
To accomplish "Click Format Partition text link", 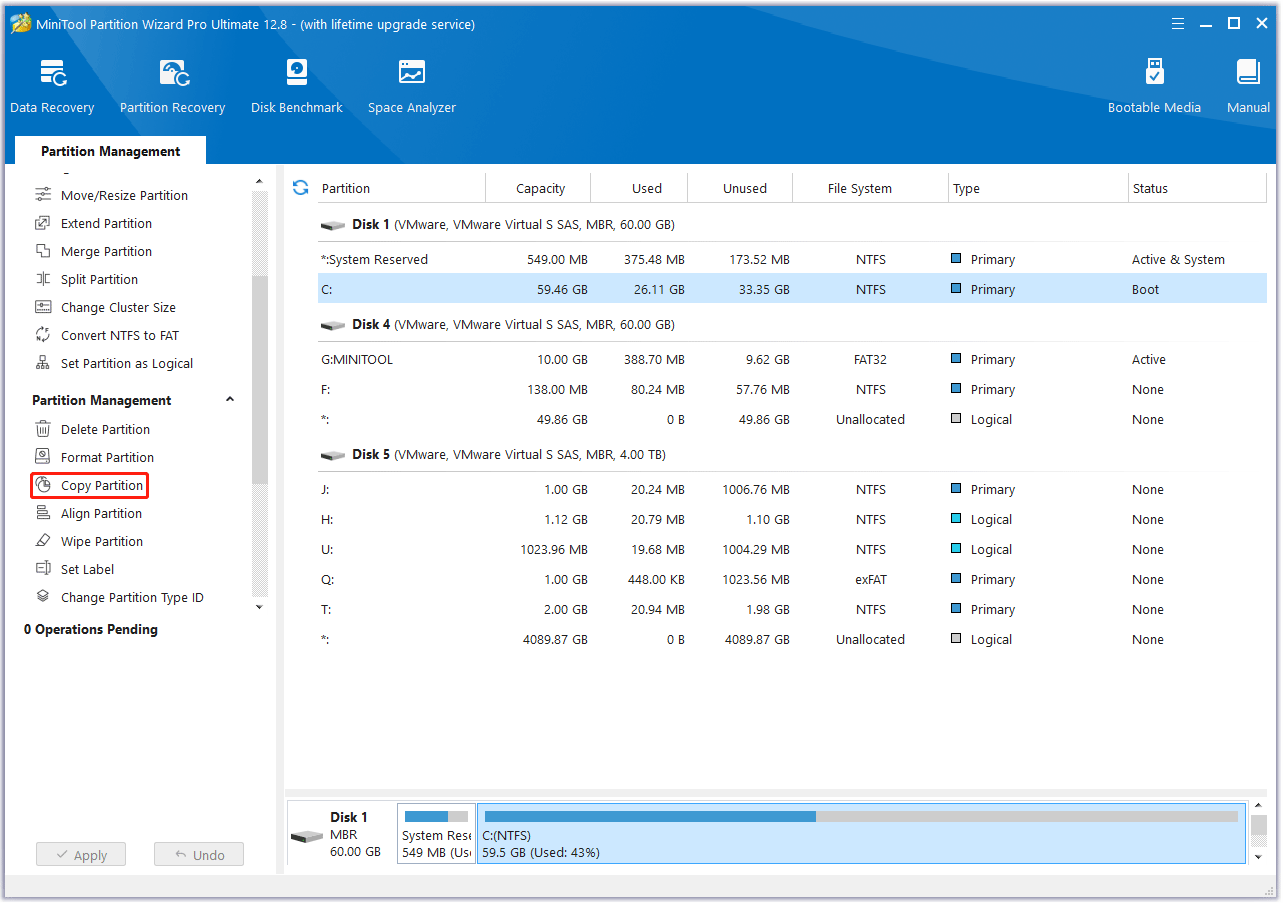I will [x=107, y=457].
